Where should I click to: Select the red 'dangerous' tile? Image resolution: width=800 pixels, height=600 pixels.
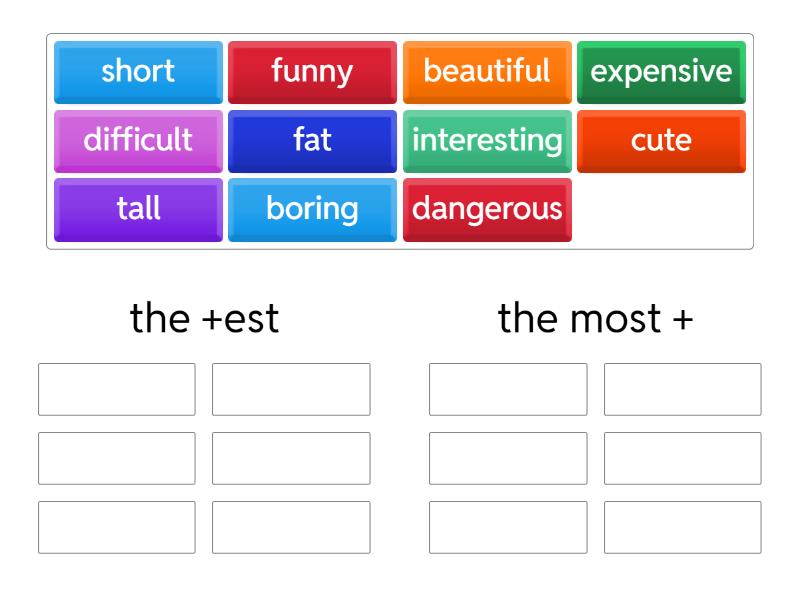click(x=487, y=209)
